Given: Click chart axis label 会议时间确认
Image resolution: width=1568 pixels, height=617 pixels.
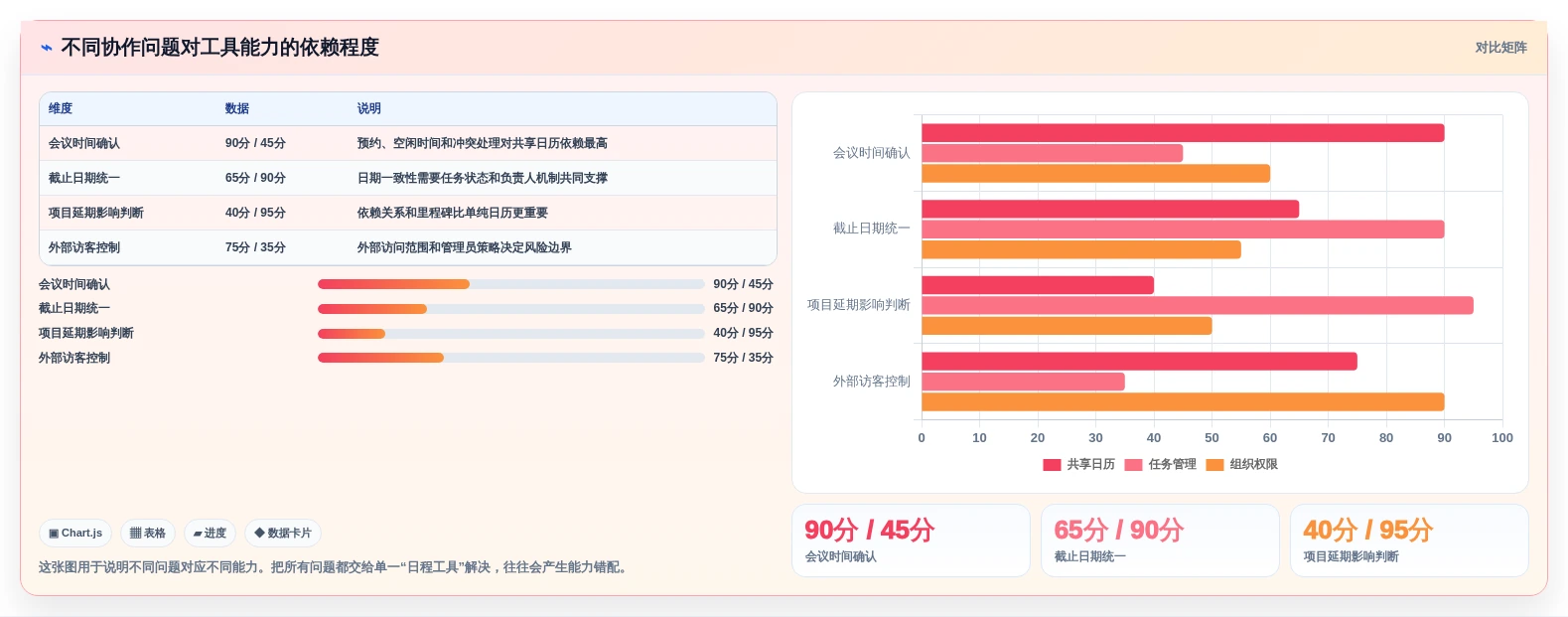Looking at the screenshot, I should click(871, 153).
